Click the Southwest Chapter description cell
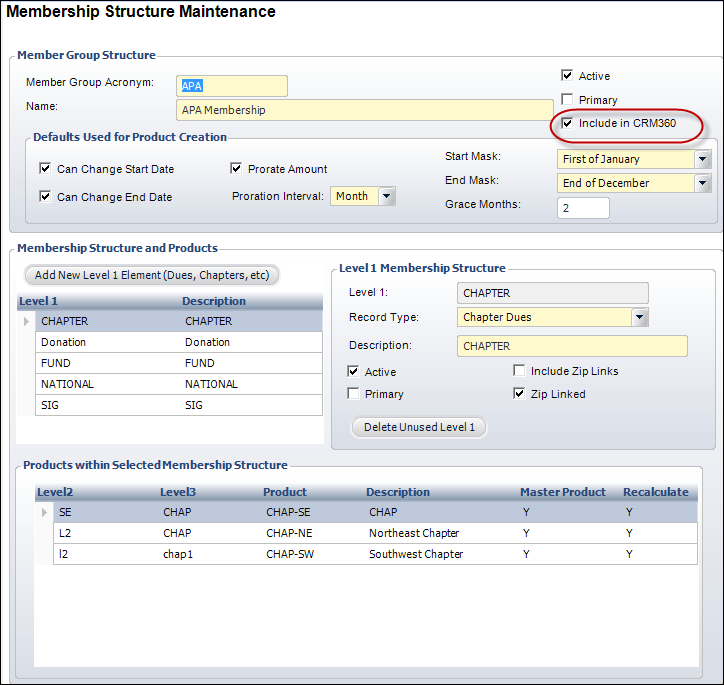This screenshot has height=685, width=724. (x=416, y=554)
